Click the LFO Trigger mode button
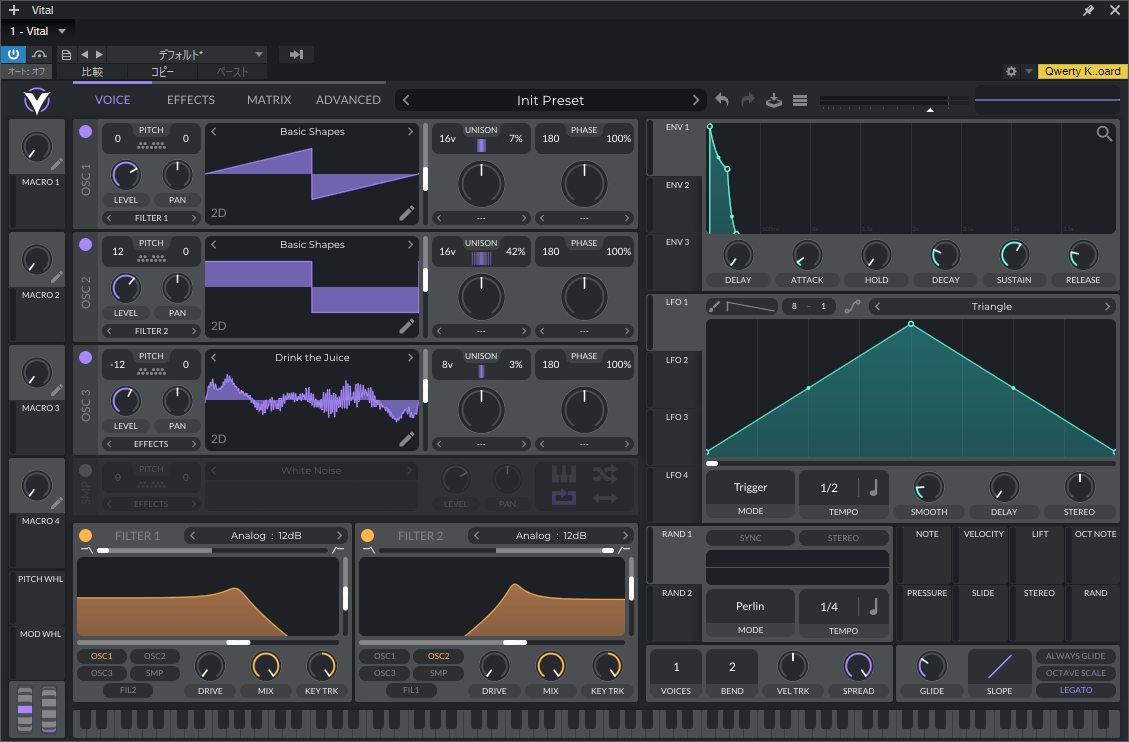This screenshot has height=742, width=1129. click(x=750, y=487)
